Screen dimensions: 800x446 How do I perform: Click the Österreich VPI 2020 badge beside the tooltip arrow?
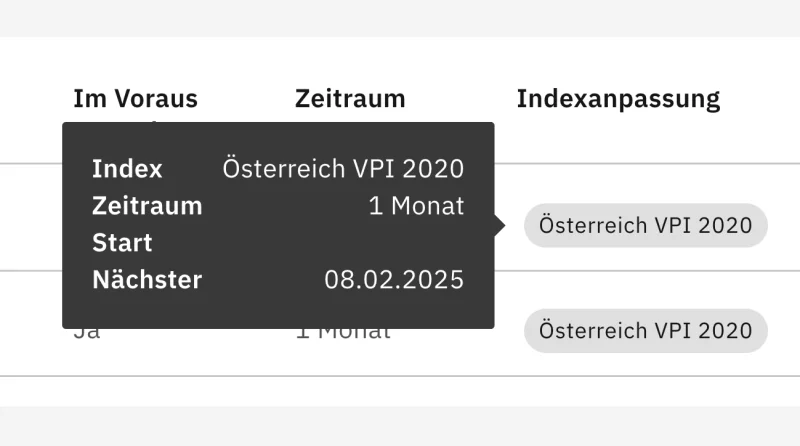click(645, 226)
